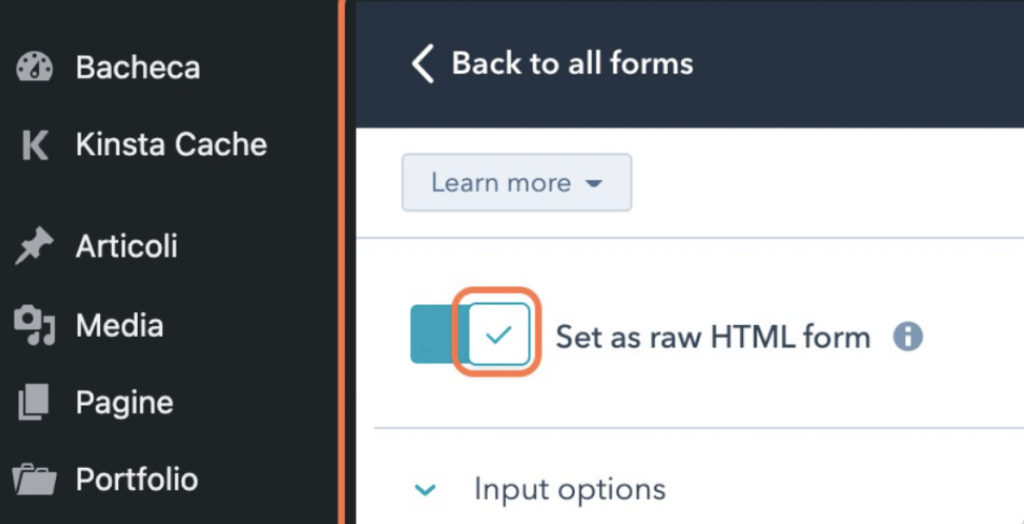
Task: Open the Pagine sidebar text label
Action: click(124, 403)
